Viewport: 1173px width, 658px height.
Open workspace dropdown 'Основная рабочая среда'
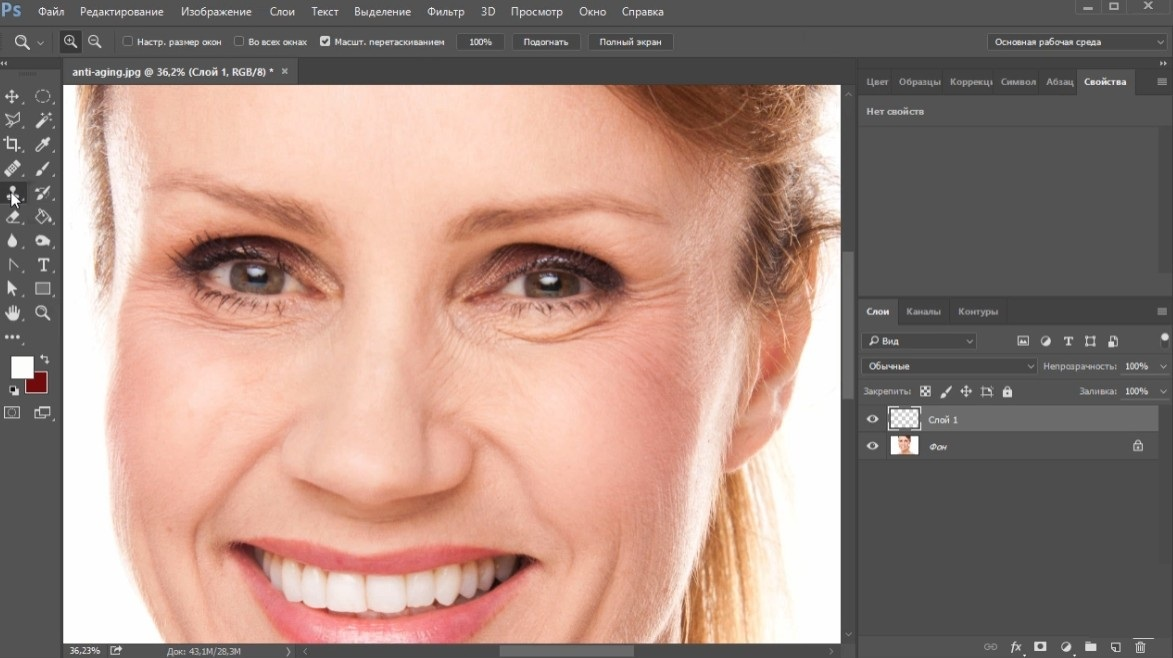[1076, 42]
